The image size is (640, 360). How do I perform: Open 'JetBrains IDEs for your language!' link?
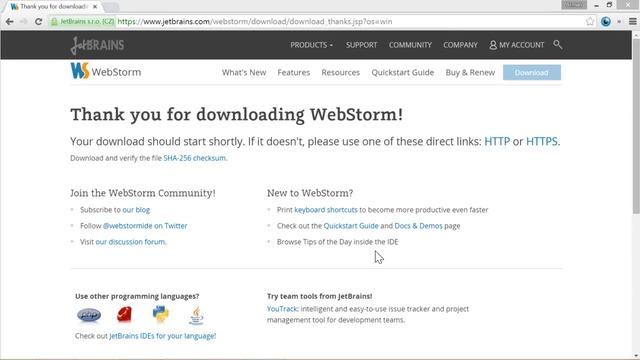click(162, 336)
